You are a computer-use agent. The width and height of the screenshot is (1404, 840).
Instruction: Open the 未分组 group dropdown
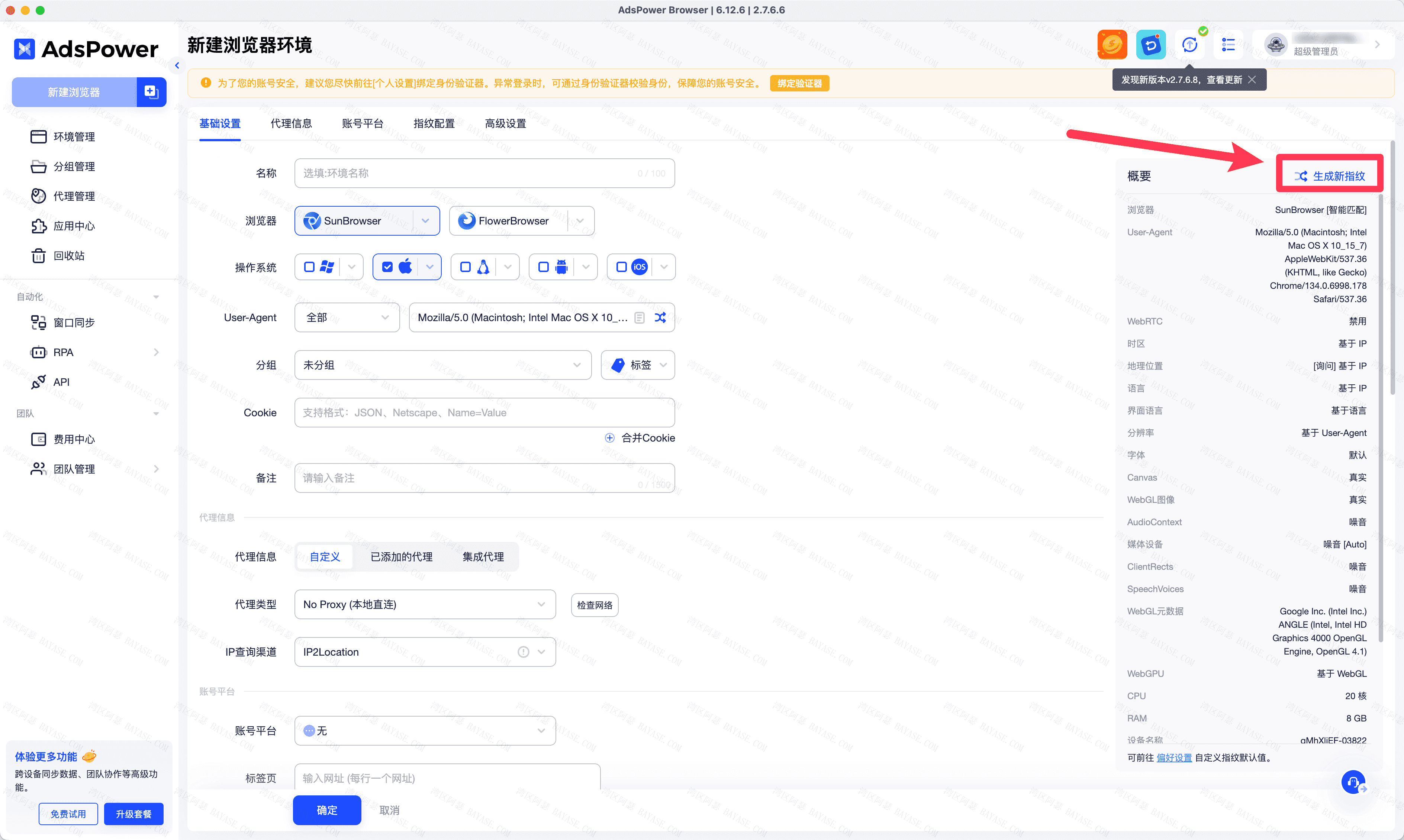443,365
